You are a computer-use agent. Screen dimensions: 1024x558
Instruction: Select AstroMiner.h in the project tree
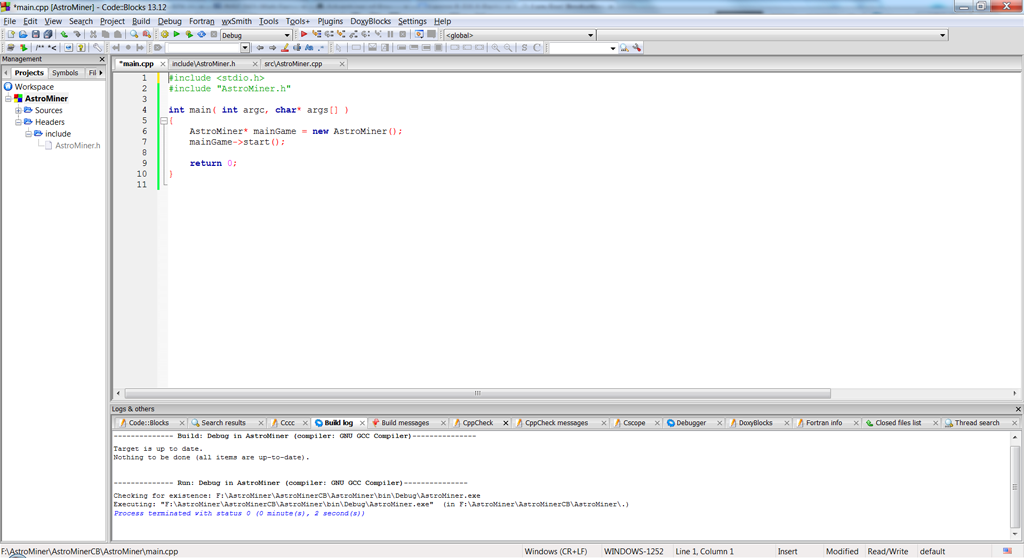click(78, 146)
